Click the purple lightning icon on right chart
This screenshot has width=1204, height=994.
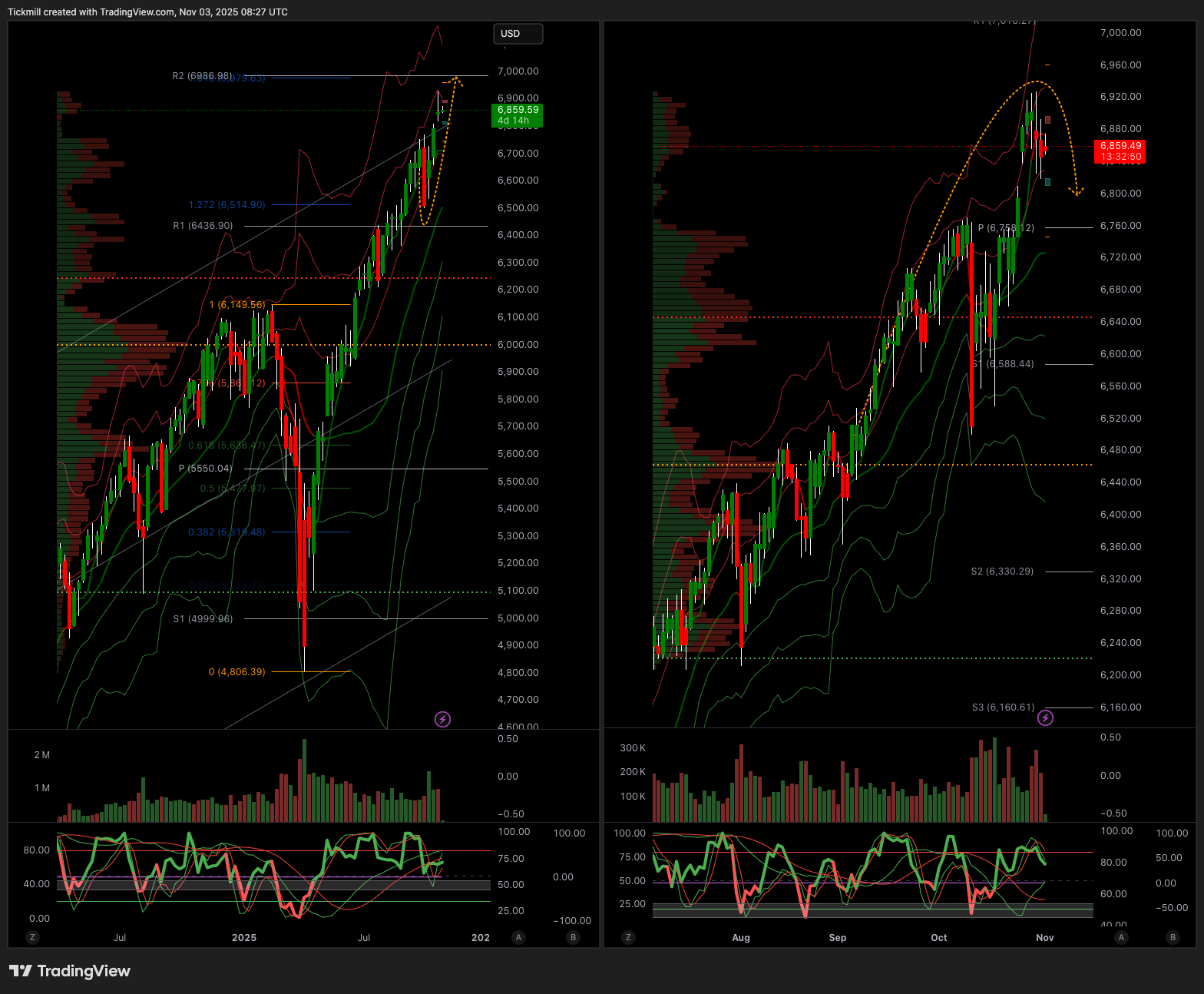(x=1045, y=717)
